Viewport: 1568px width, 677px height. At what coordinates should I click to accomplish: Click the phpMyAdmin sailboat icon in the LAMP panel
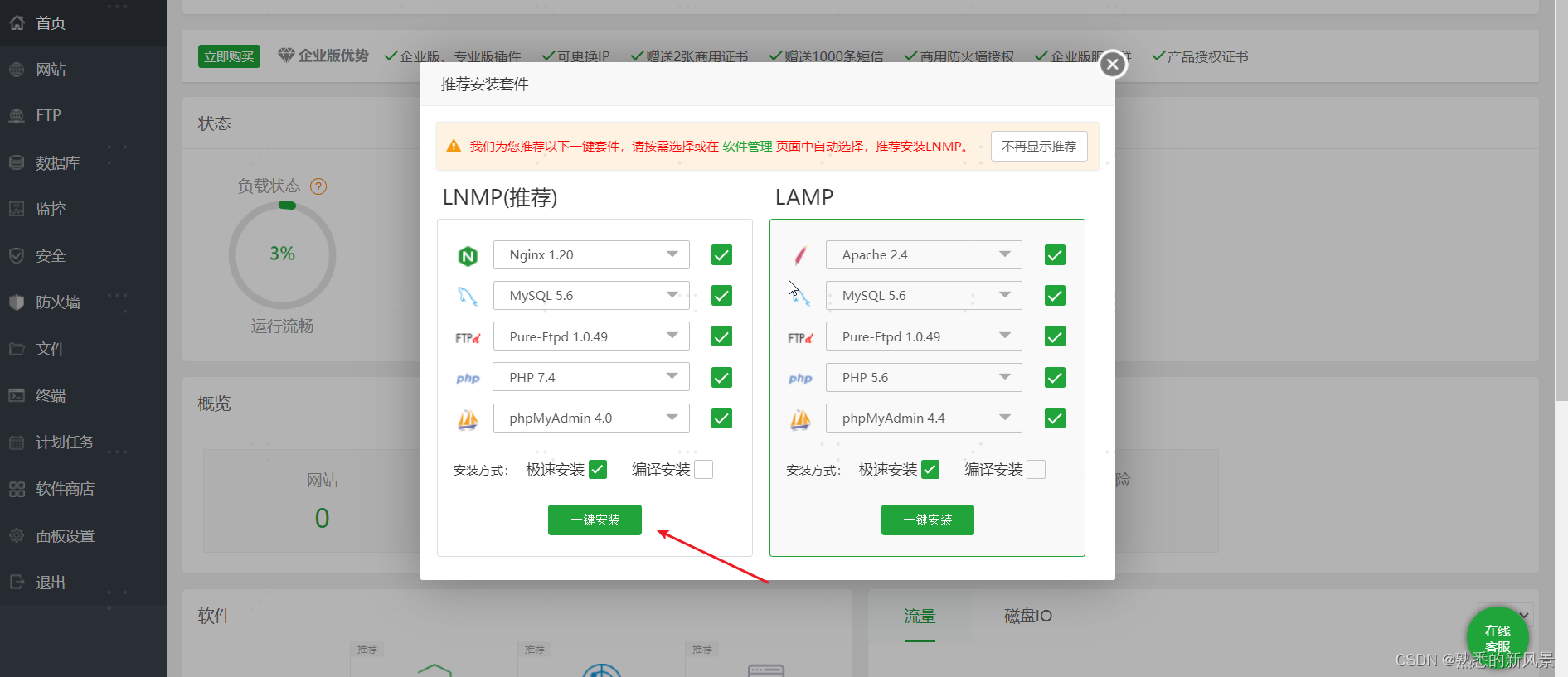coord(800,420)
